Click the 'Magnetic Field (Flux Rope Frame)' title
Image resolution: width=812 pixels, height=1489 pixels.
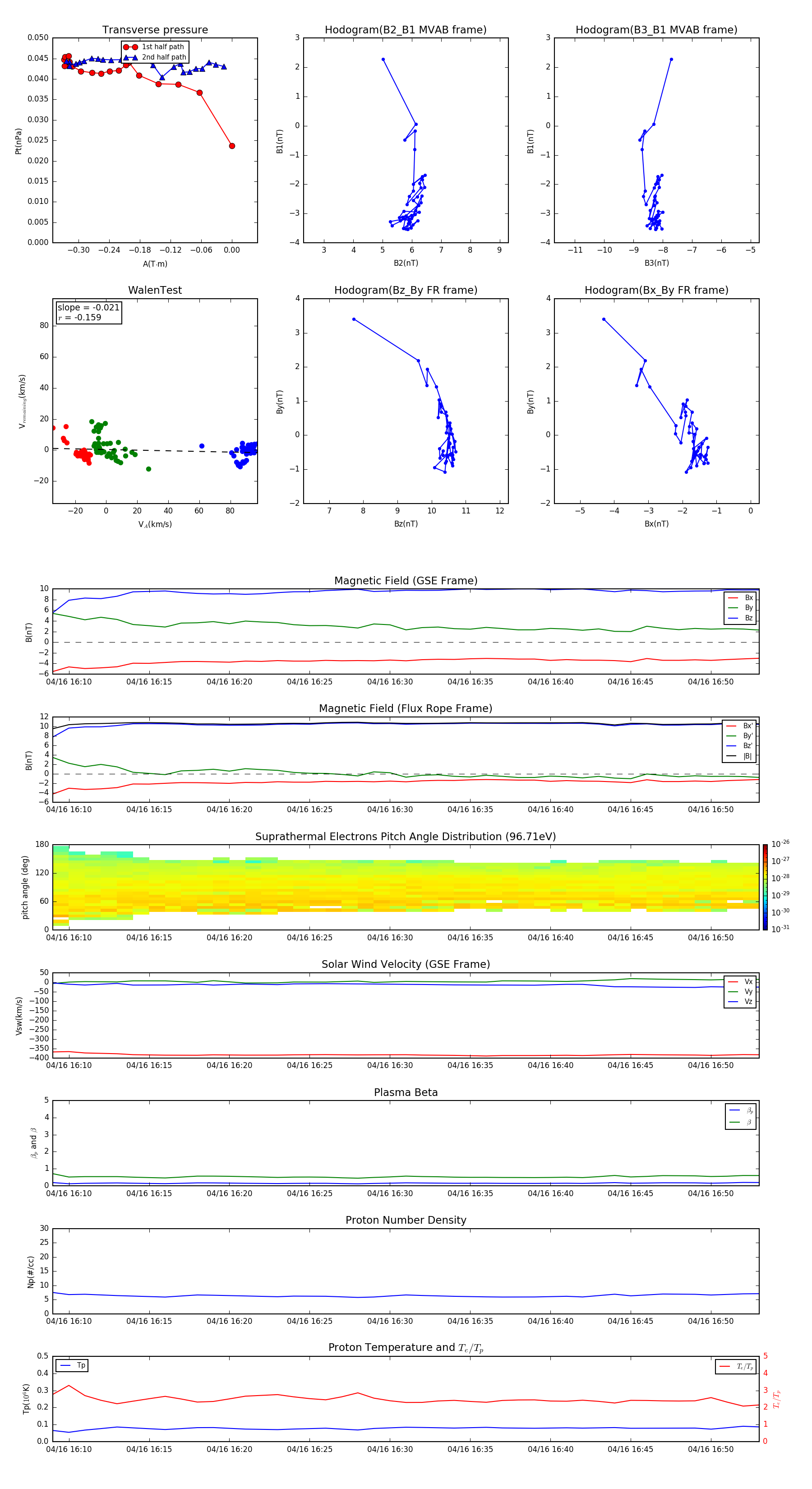(406, 709)
